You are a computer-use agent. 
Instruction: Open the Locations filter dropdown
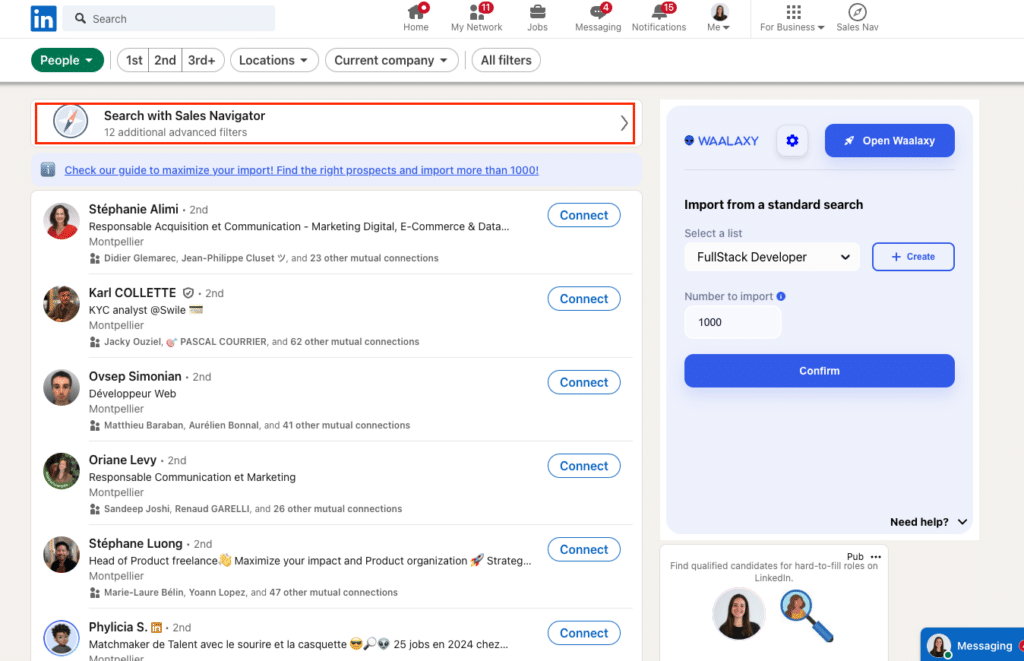click(x=274, y=60)
